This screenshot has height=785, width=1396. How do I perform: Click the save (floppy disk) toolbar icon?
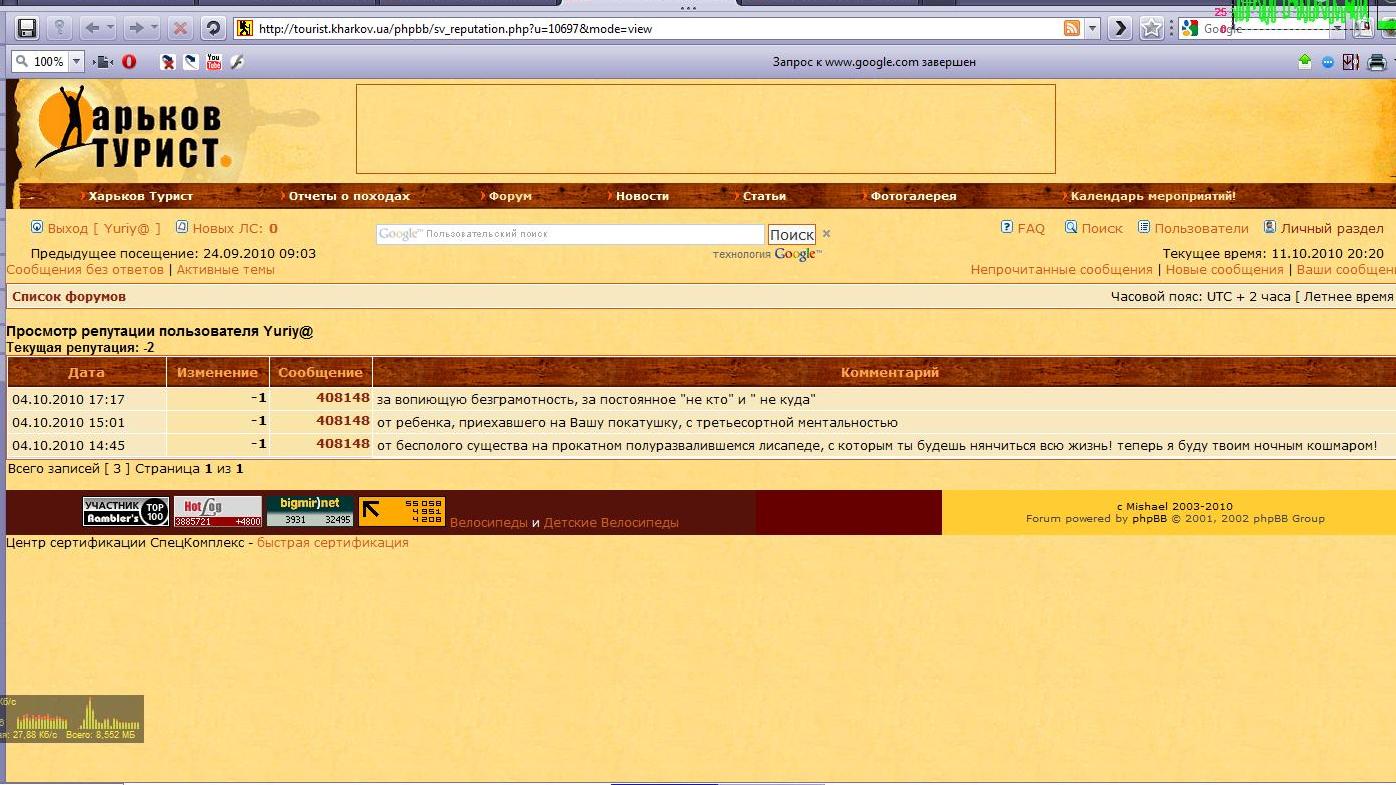(27, 28)
